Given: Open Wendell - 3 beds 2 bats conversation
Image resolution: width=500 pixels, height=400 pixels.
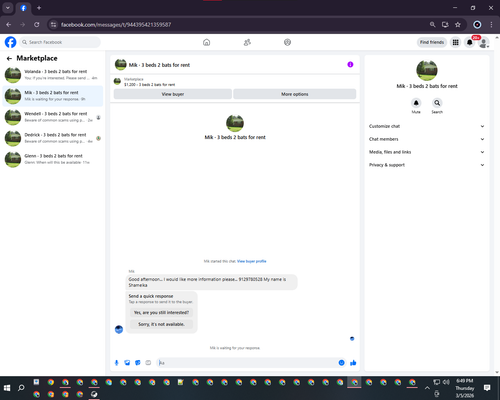Looking at the screenshot, I should 53,117.
